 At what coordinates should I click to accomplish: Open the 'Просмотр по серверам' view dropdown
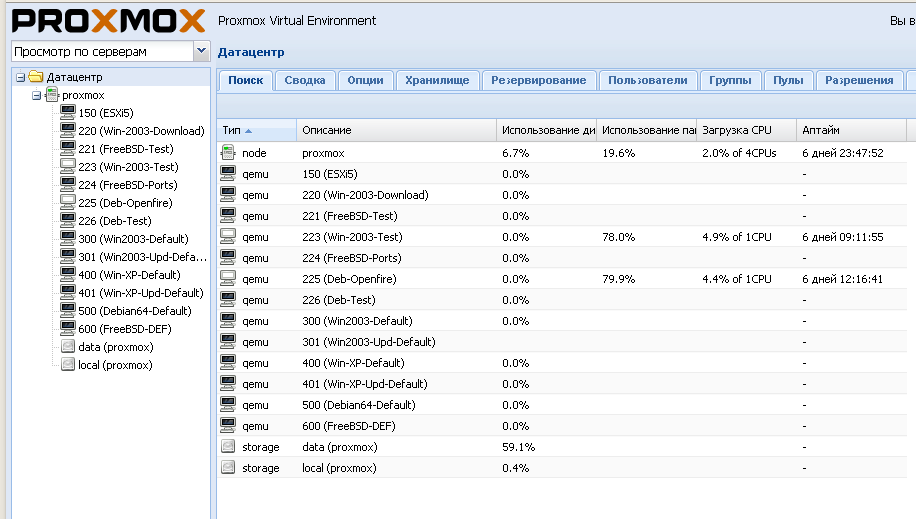pos(202,51)
